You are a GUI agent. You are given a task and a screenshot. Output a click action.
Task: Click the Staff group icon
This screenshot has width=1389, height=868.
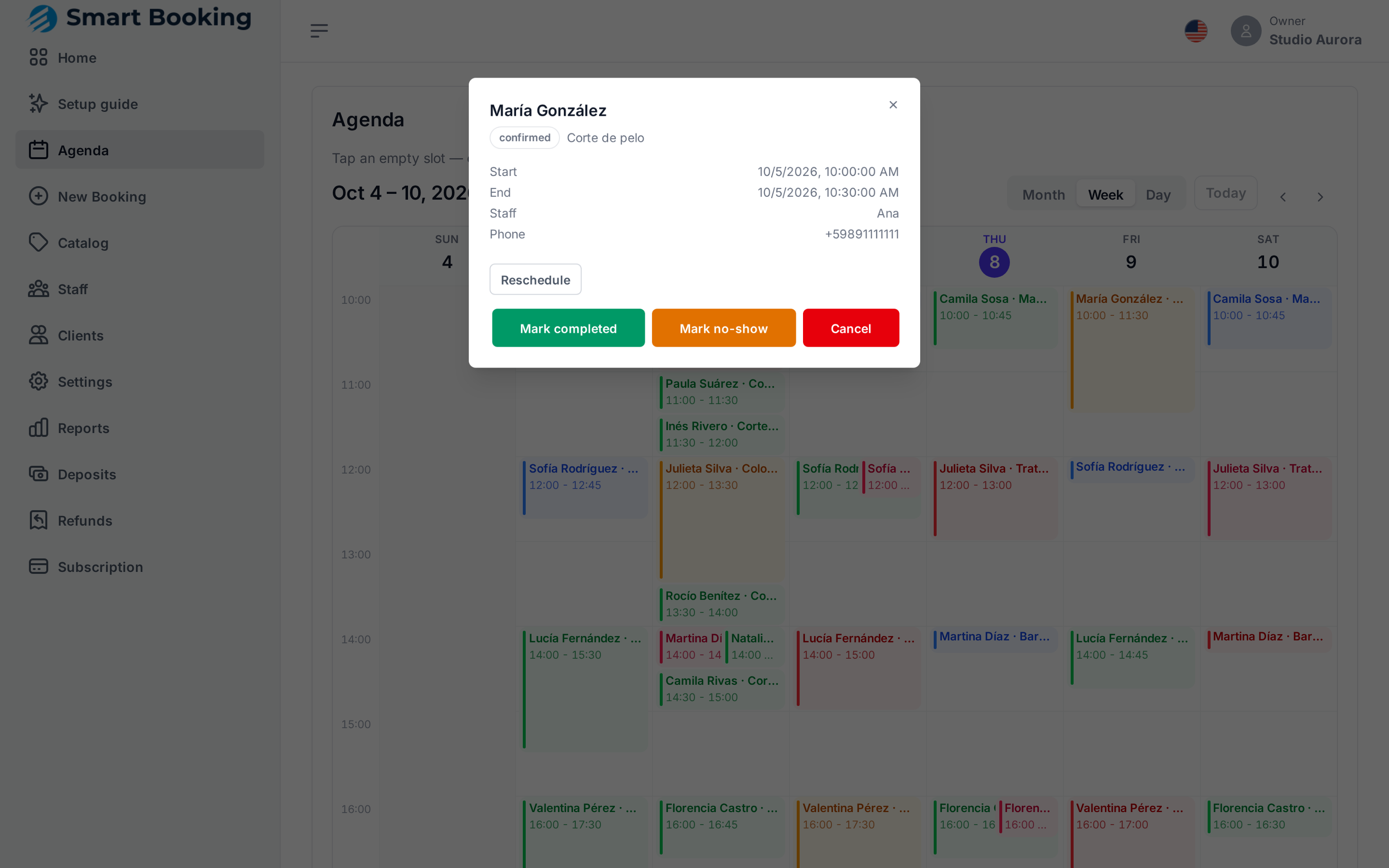(39, 289)
